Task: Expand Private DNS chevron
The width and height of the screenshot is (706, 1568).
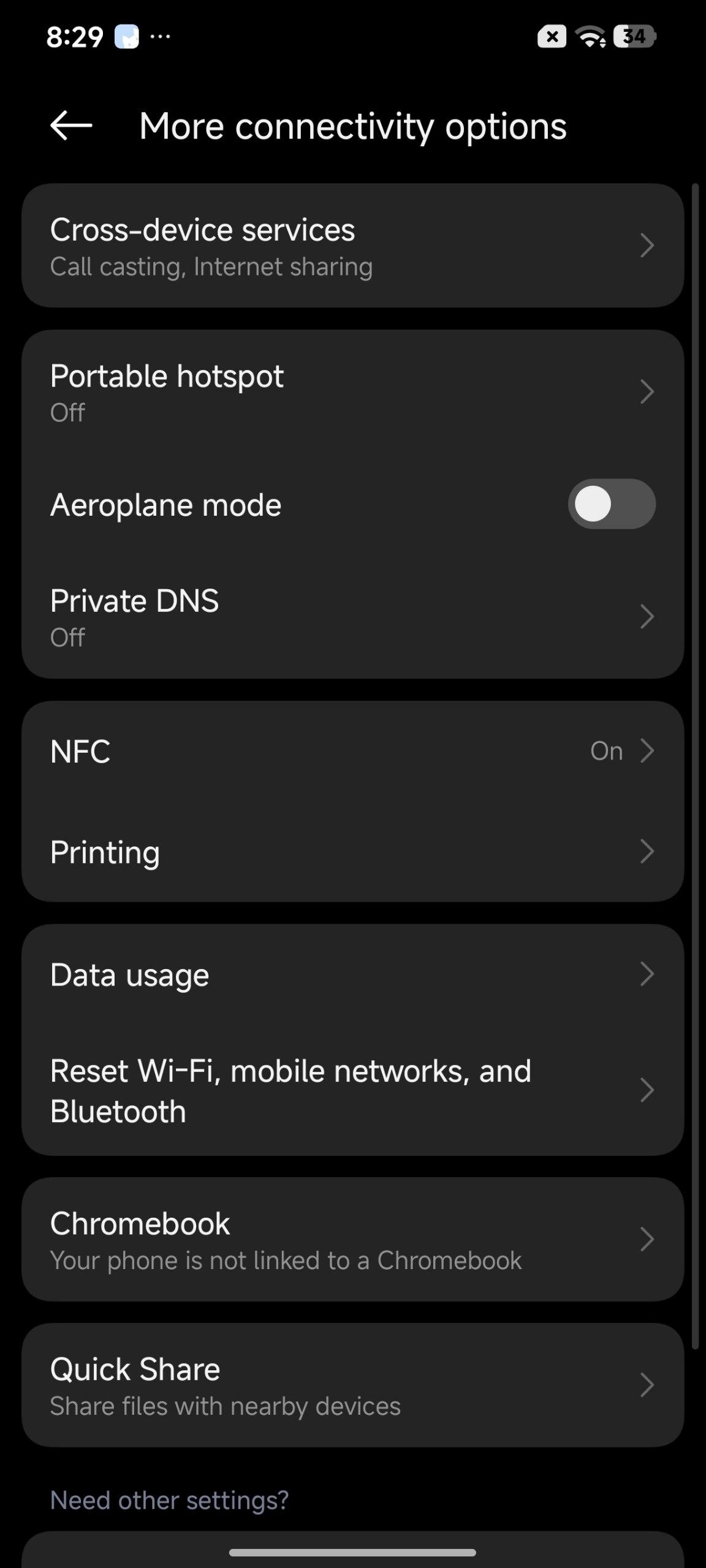Action: click(647, 617)
